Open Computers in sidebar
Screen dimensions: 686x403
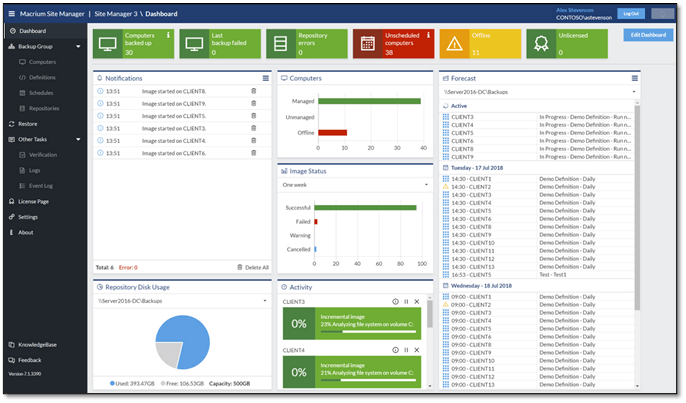coord(42,62)
